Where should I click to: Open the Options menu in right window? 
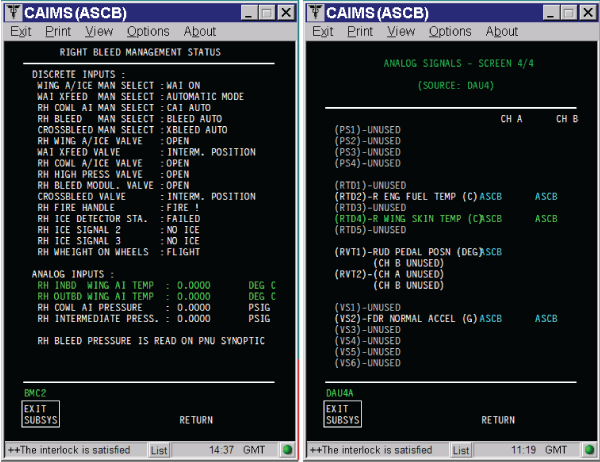(x=450, y=31)
